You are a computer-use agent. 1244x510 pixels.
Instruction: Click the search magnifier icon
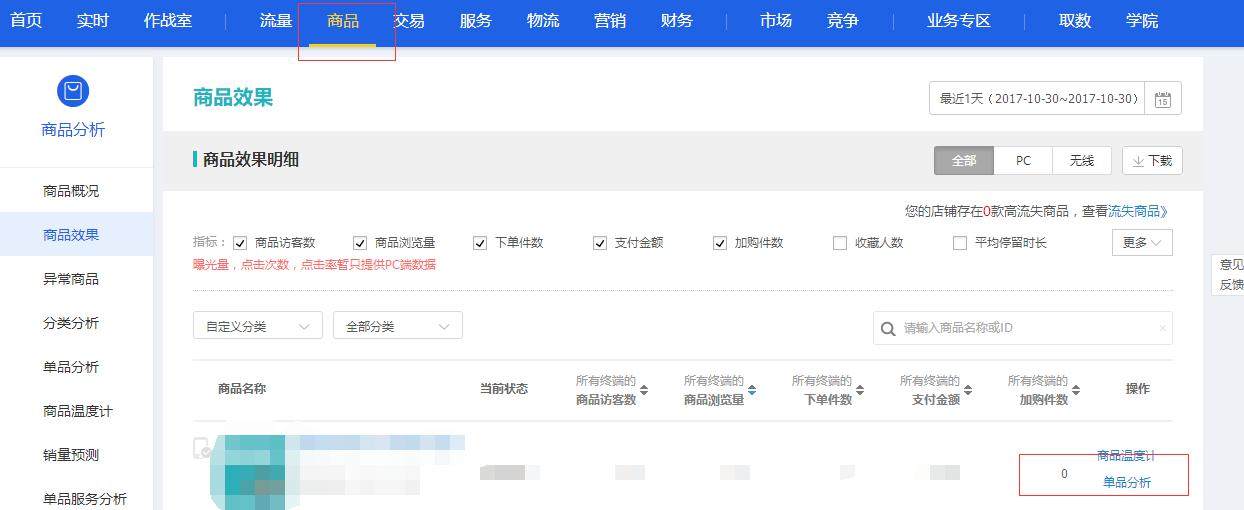coord(888,329)
